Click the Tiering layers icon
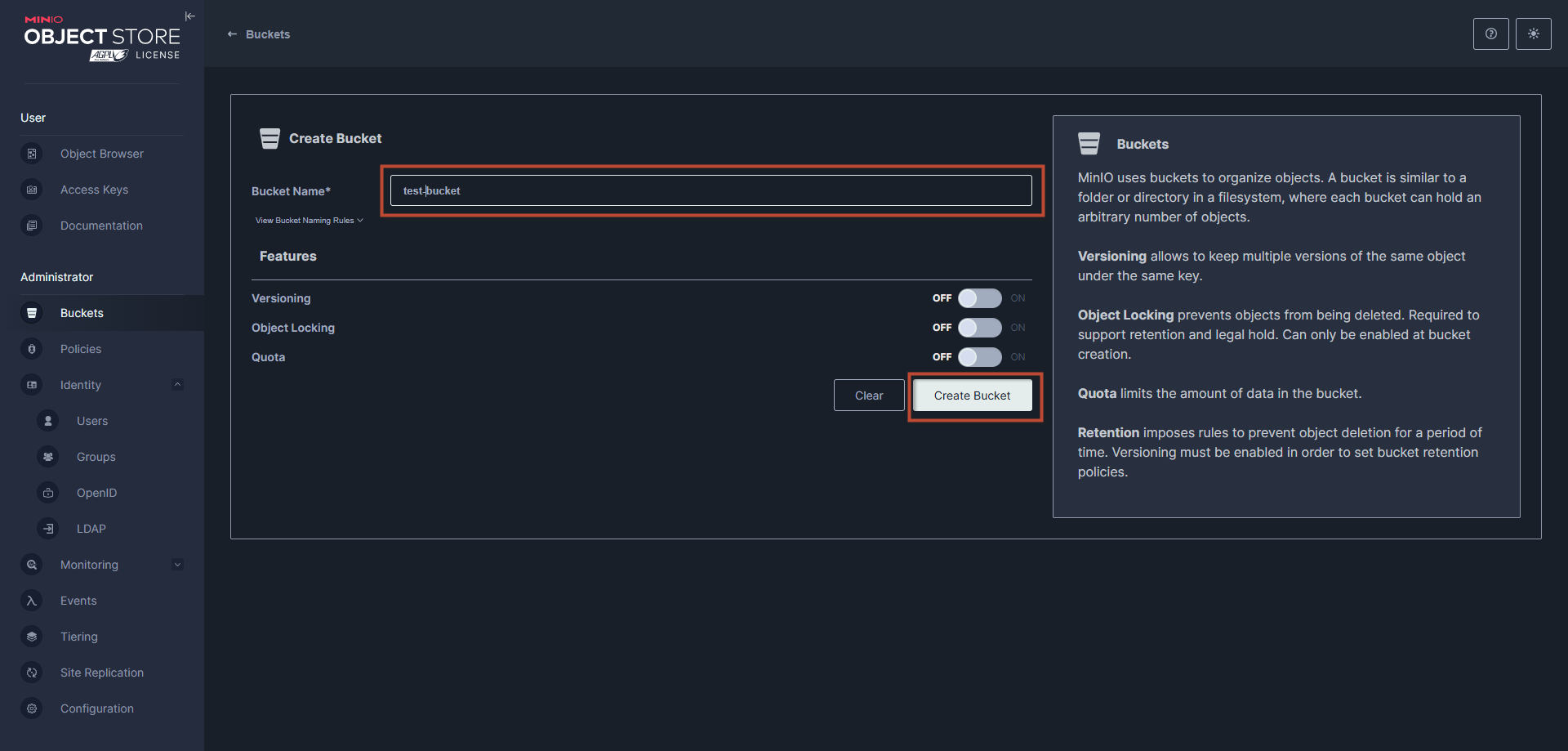1568x751 pixels. tap(32, 637)
